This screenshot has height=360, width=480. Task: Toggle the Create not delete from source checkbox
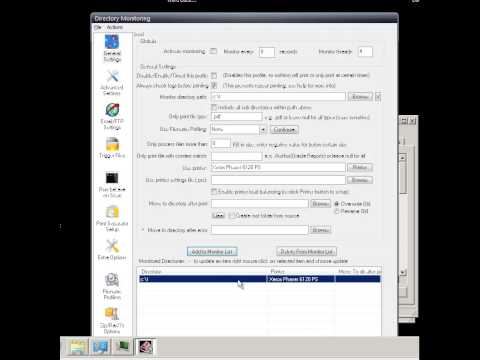click(232, 215)
